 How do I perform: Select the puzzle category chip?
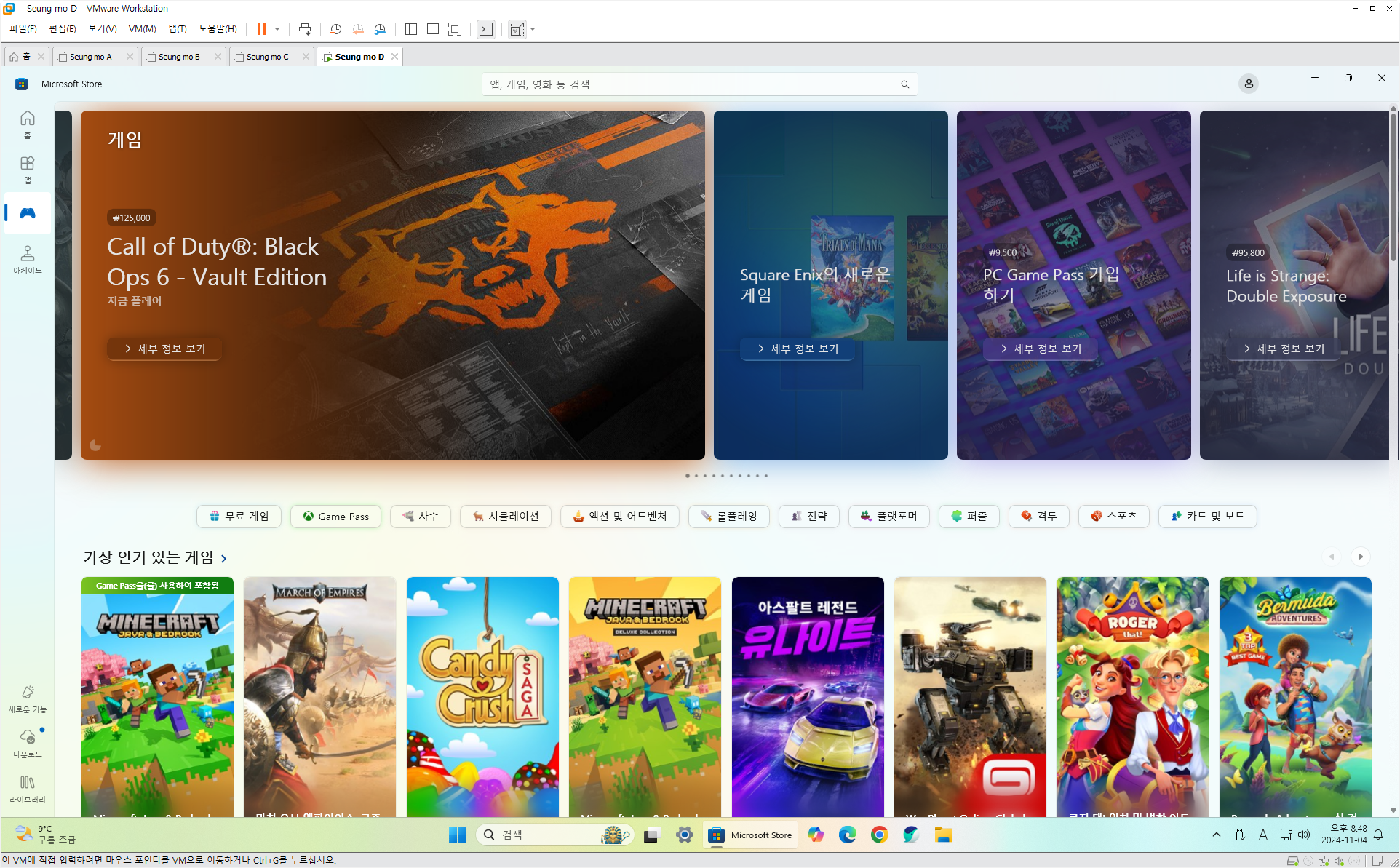969,517
